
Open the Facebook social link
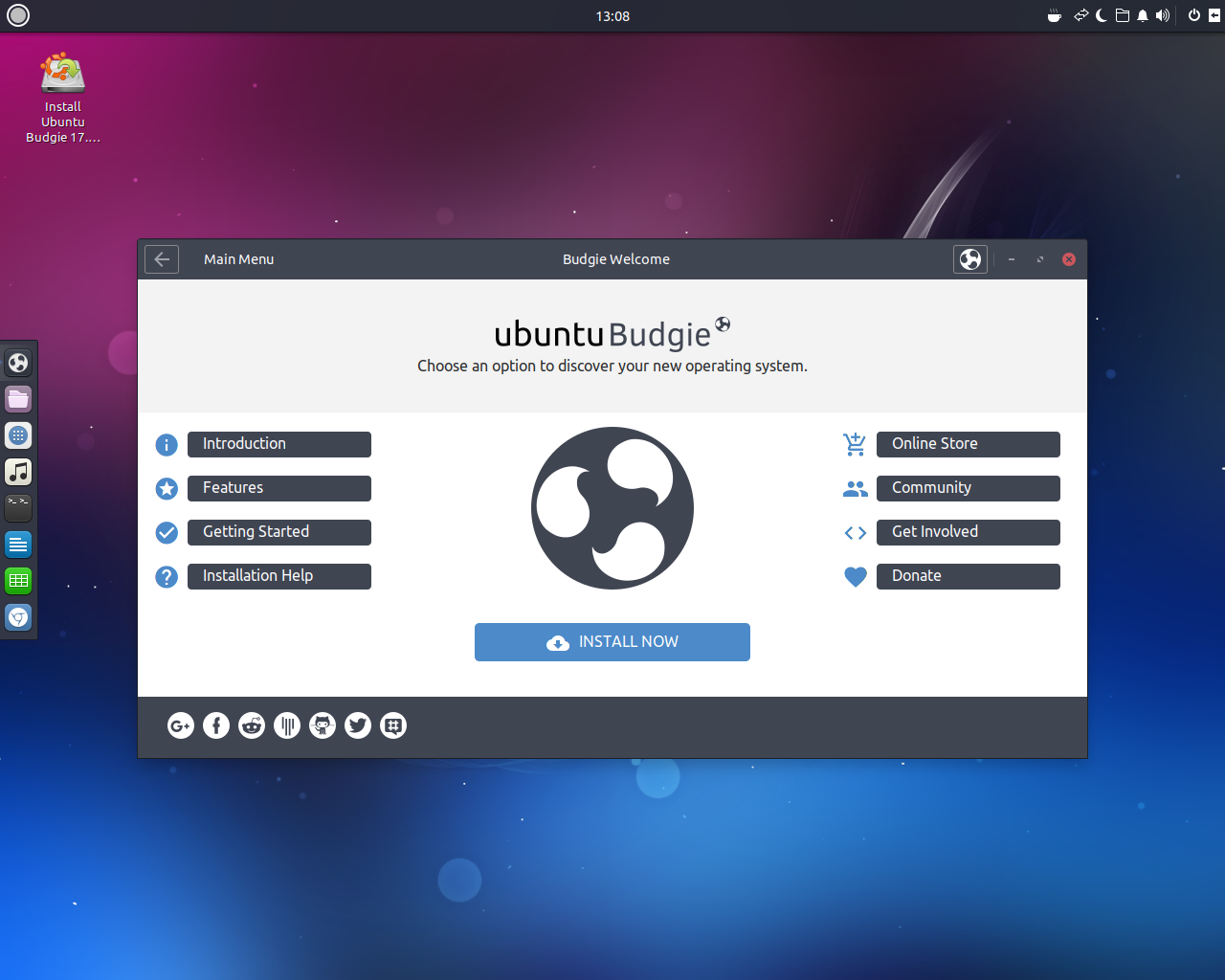pos(216,726)
